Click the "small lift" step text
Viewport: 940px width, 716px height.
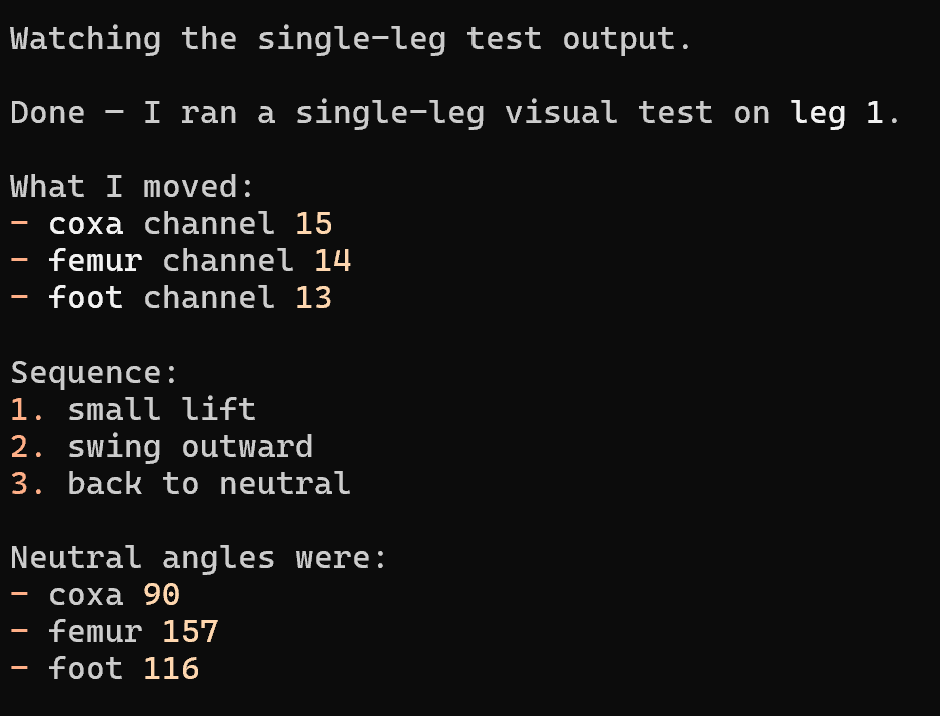pyautogui.click(x=161, y=410)
